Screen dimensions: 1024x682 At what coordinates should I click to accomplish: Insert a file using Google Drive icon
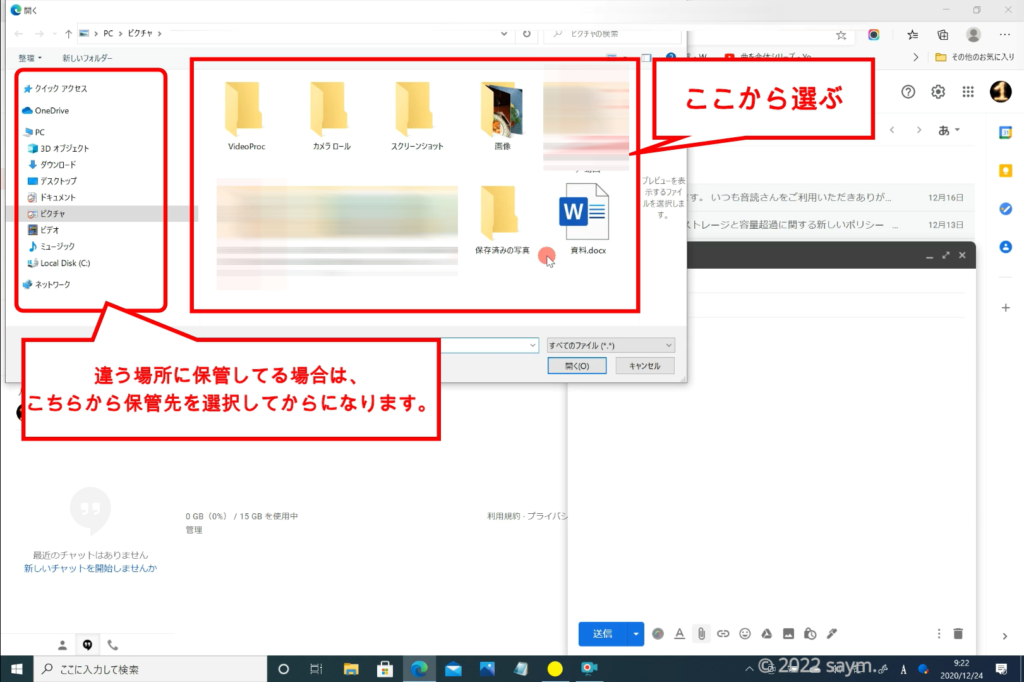point(767,633)
